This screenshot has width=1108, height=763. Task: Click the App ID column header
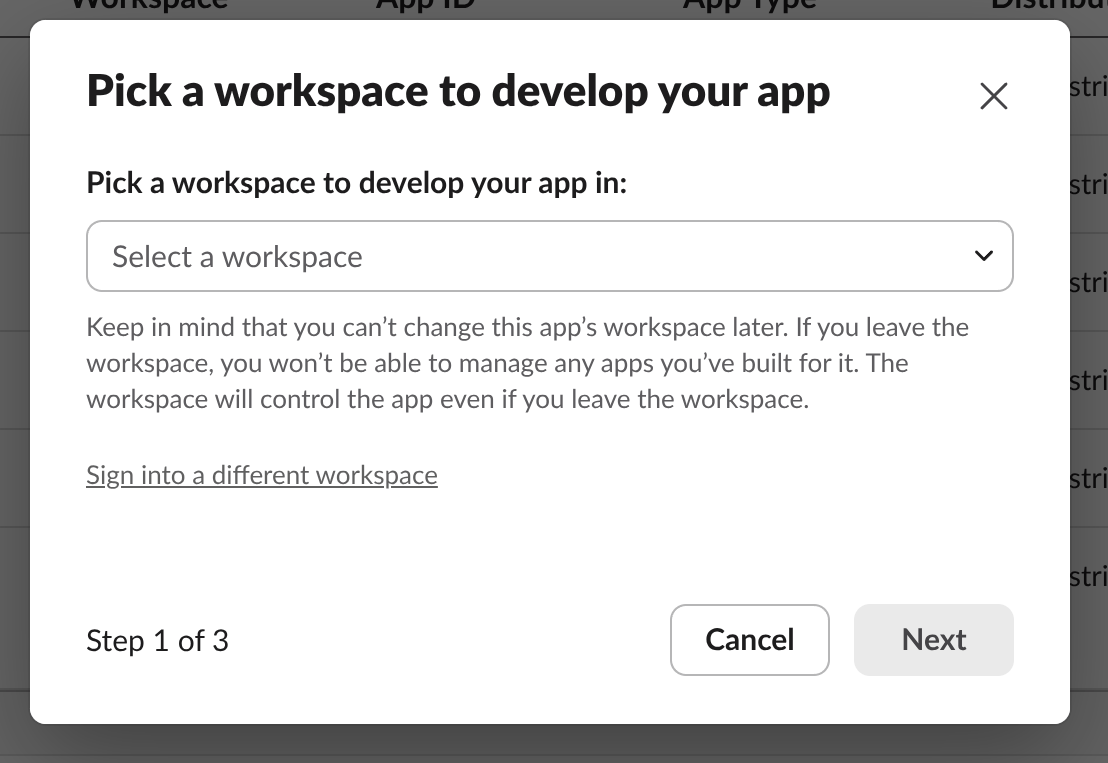(425, 6)
